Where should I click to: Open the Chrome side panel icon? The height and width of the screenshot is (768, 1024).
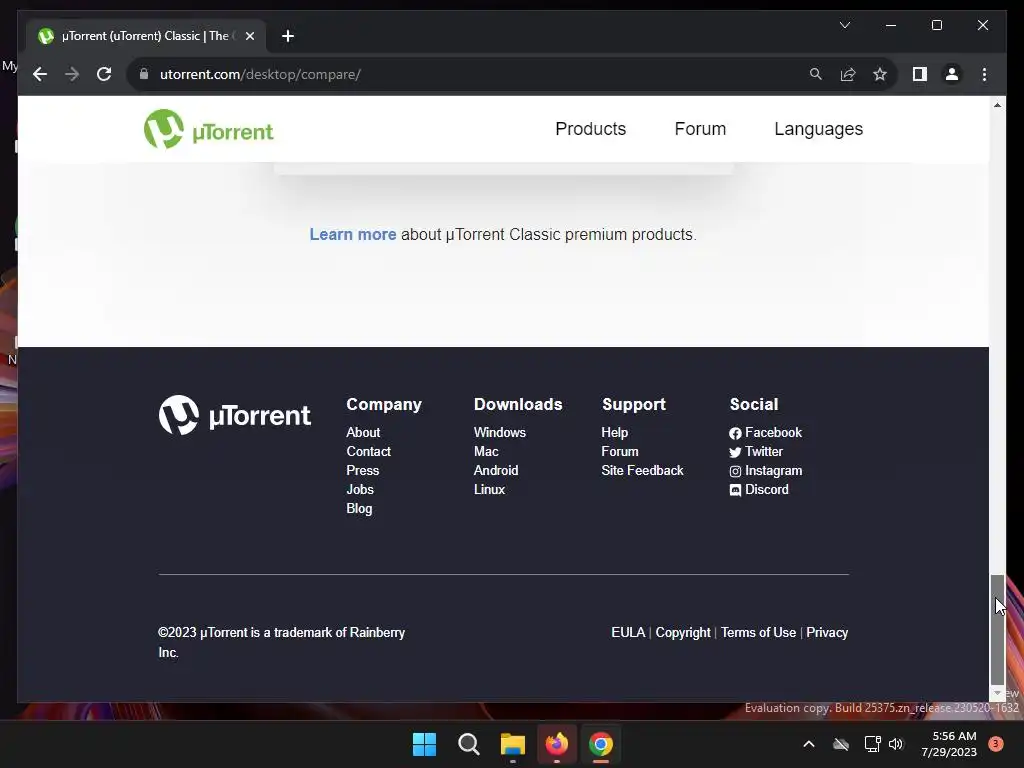(x=920, y=74)
